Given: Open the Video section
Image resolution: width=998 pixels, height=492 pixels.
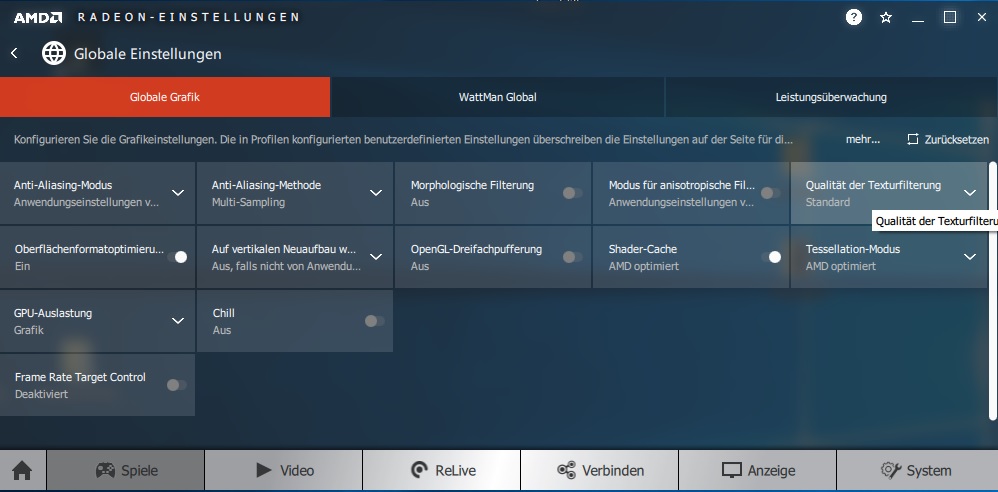Looking at the screenshot, I should (283, 471).
